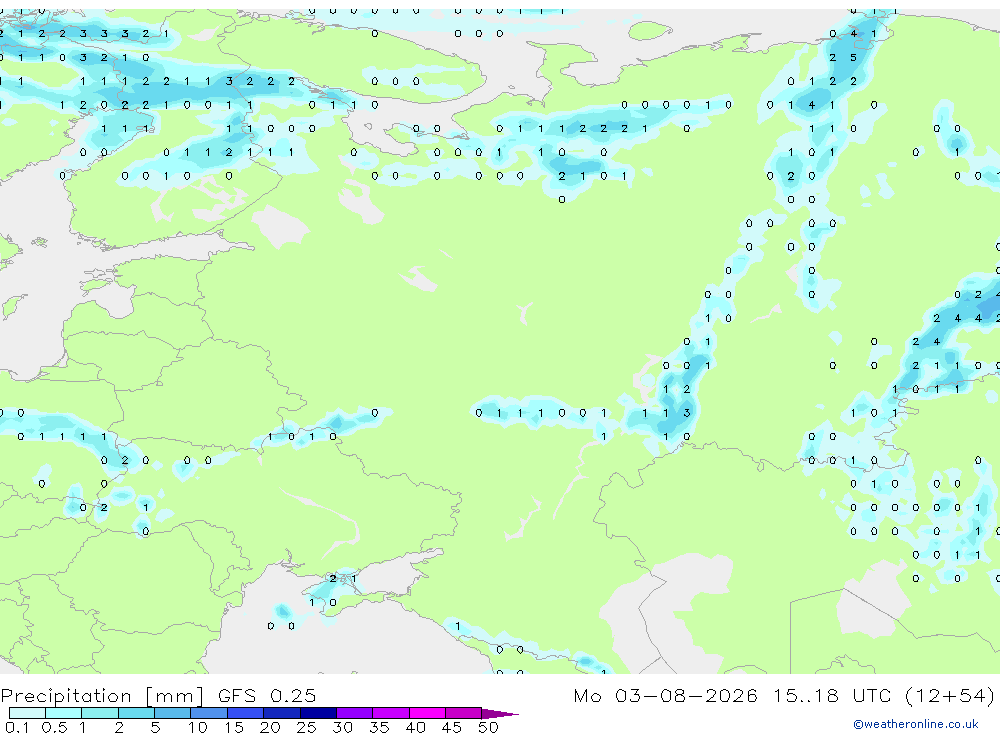Click the '45' legend scale label
This screenshot has width=1000, height=733.
[x=452, y=727]
